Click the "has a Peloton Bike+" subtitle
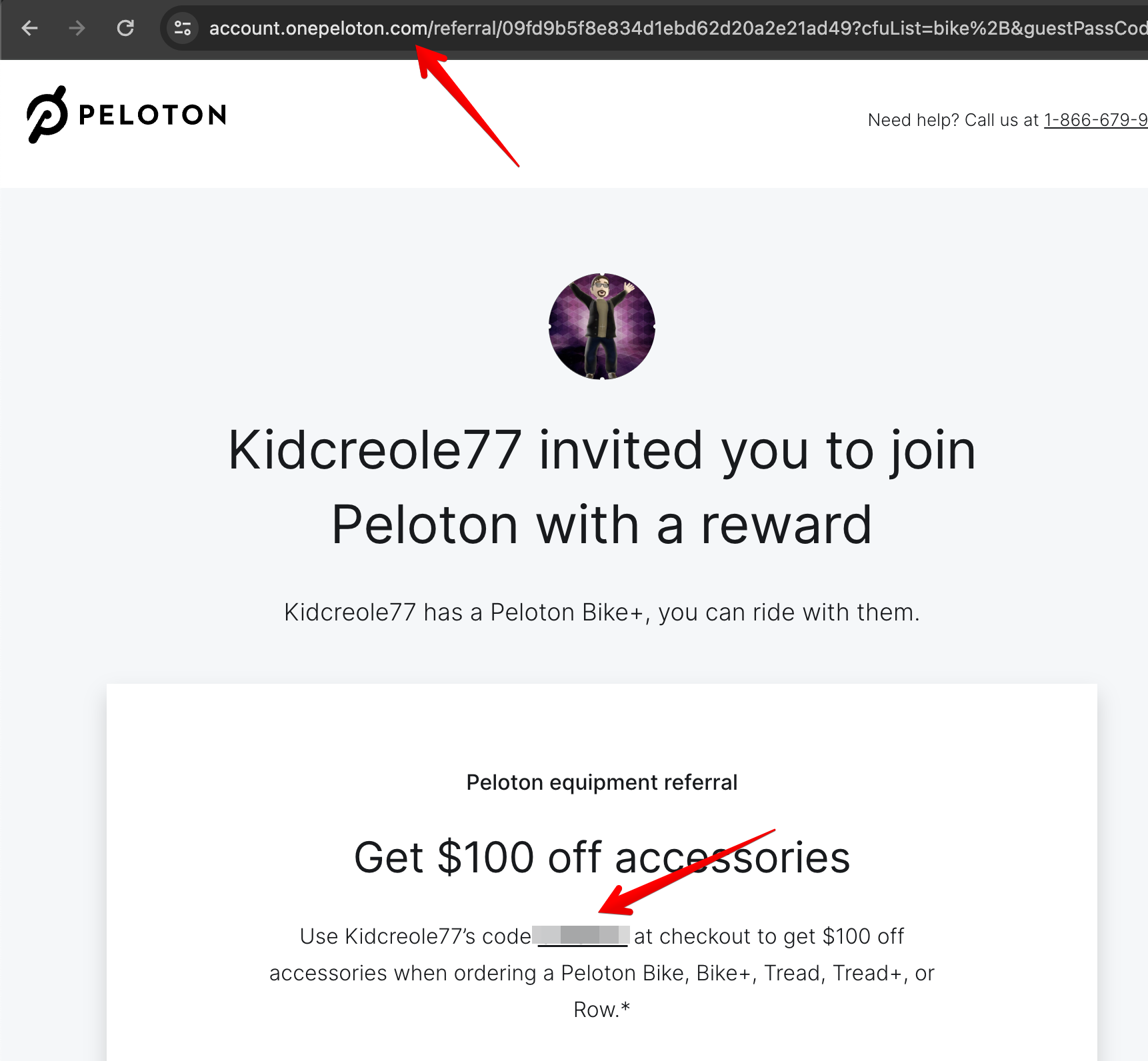This screenshot has width=1148, height=1061. (x=601, y=612)
